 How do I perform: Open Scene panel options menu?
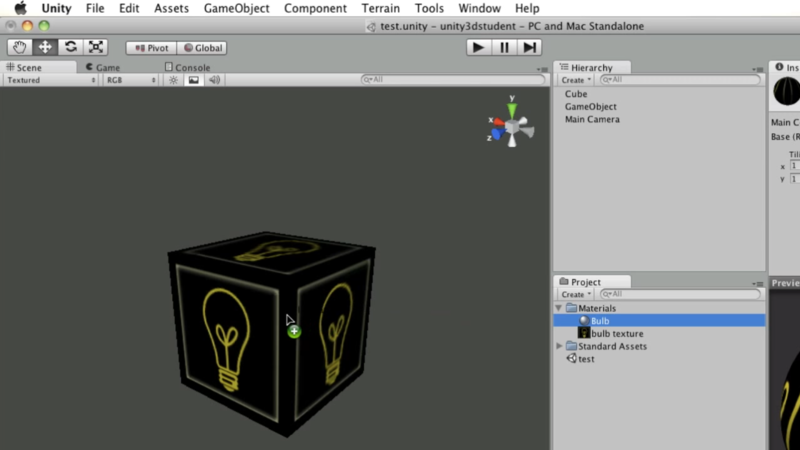coord(542,69)
